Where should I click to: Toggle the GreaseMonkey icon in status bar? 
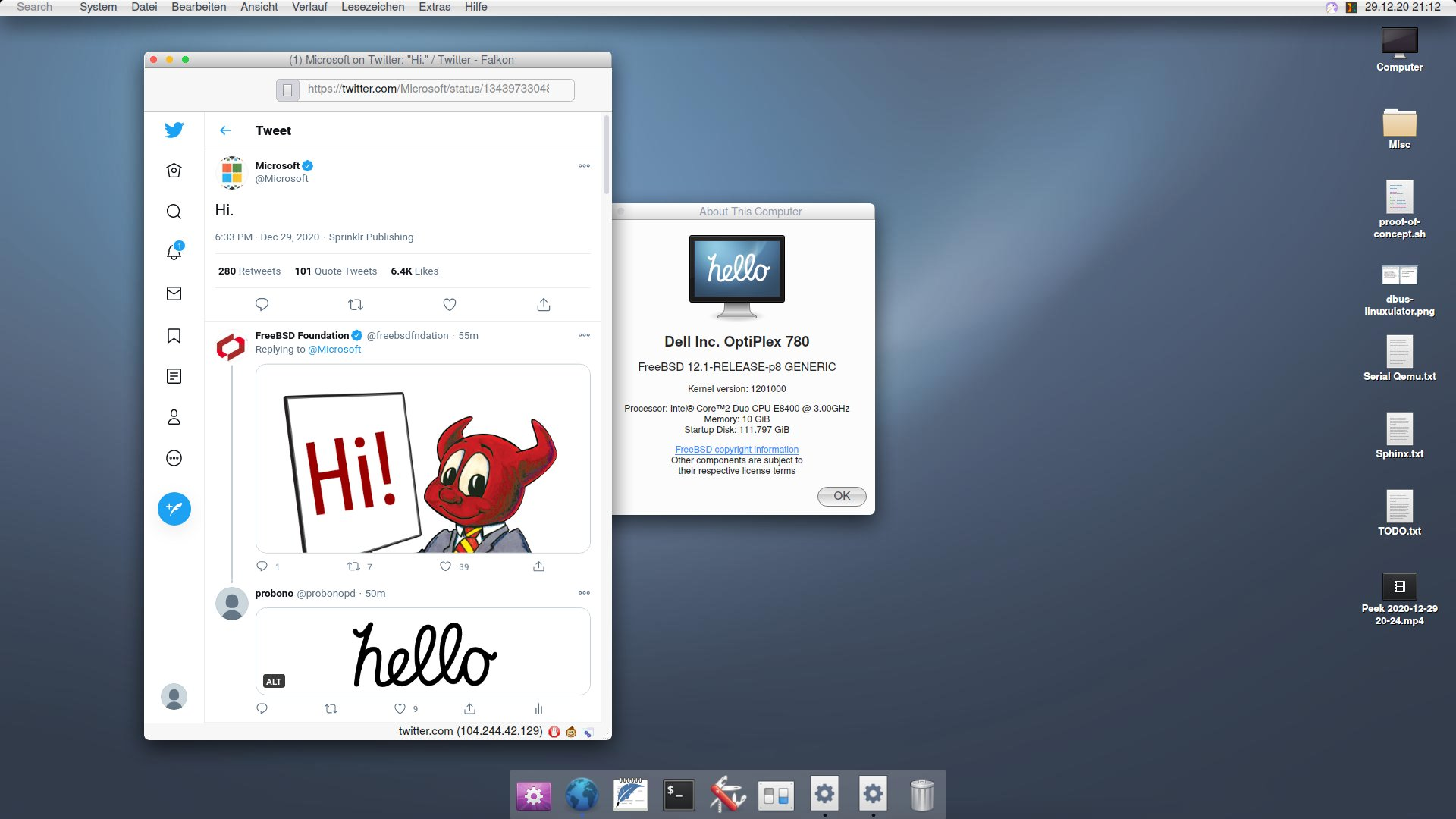571,733
